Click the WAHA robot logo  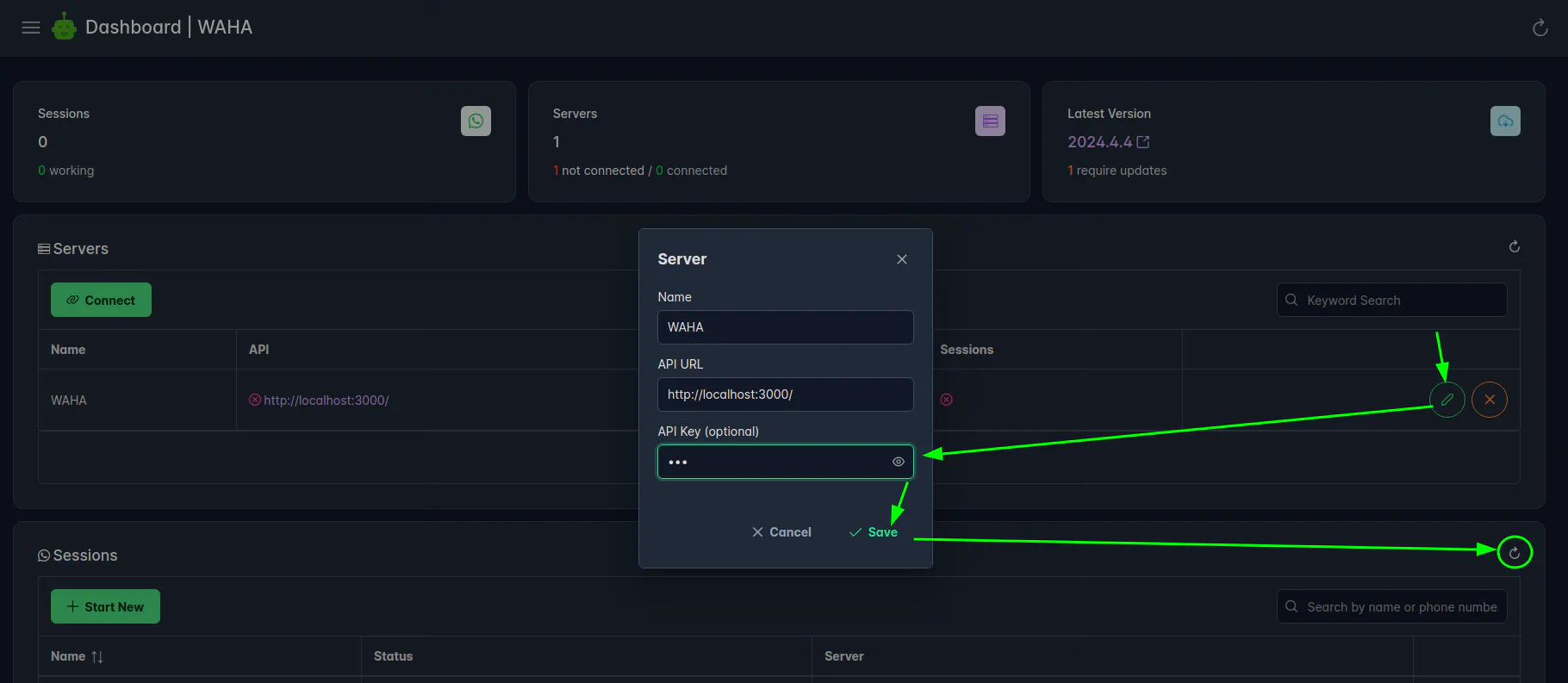(x=64, y=28)
